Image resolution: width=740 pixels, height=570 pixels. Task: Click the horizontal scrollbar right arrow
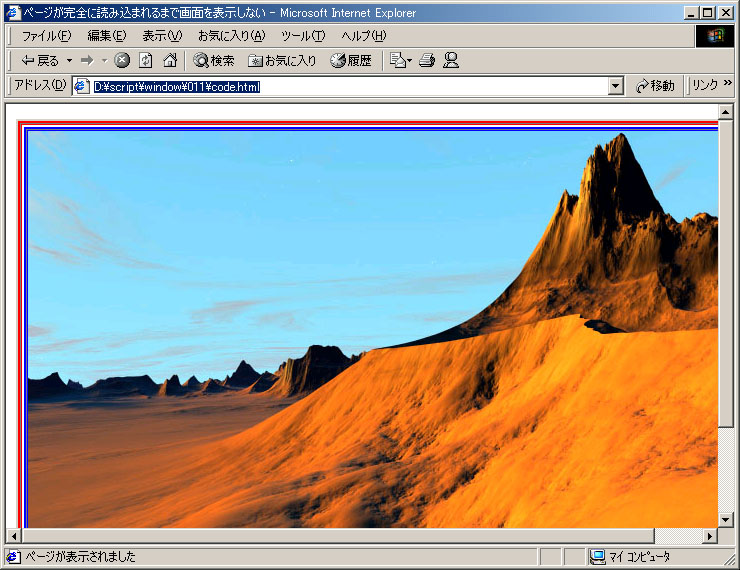pos(709,536)
